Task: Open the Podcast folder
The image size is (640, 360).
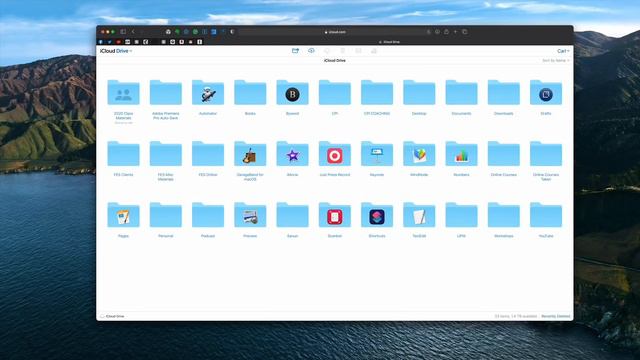Action: tap(208, 215)
